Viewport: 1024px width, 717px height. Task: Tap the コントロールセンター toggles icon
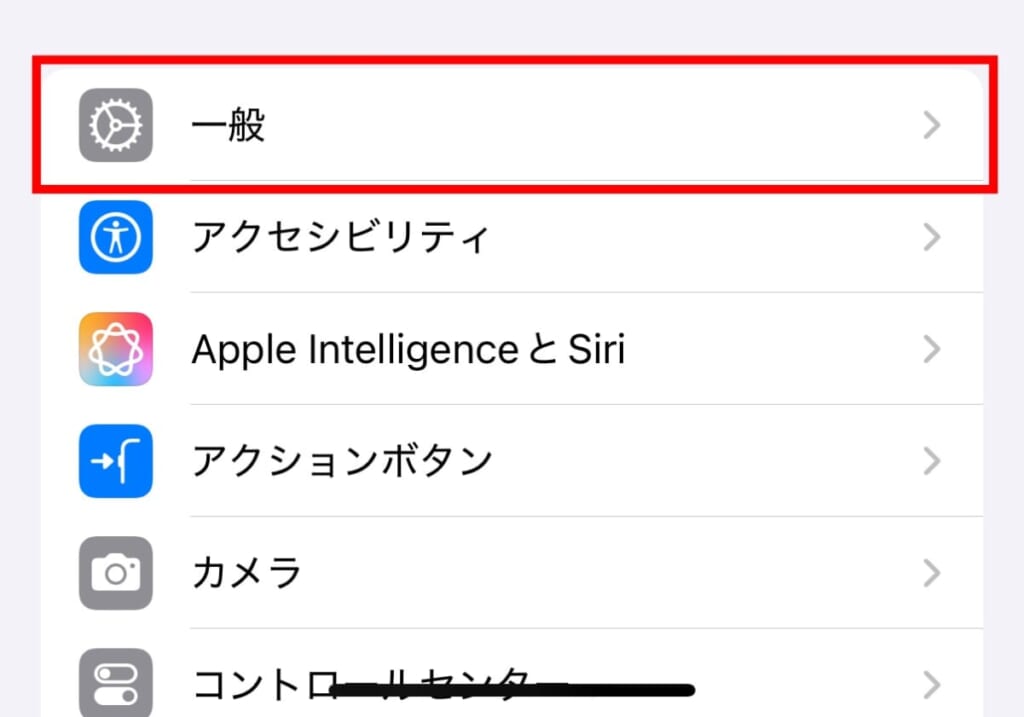click(x=115, y=684)
